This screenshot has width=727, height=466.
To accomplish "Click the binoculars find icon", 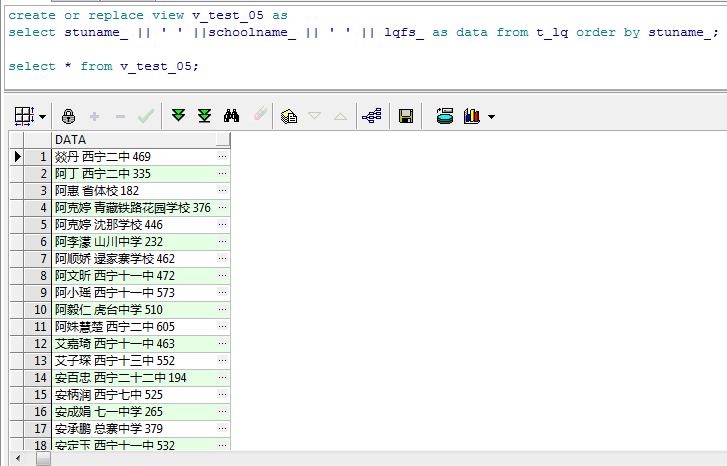I will coord(232,116).
